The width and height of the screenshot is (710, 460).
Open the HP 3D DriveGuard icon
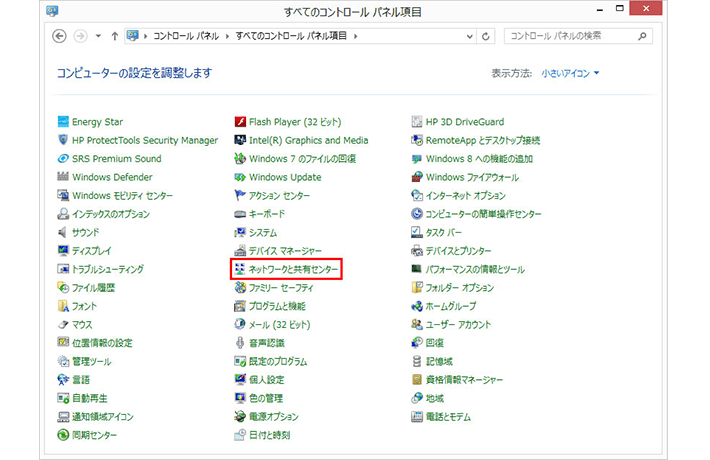pyautogui.click(x=417, y=122)
